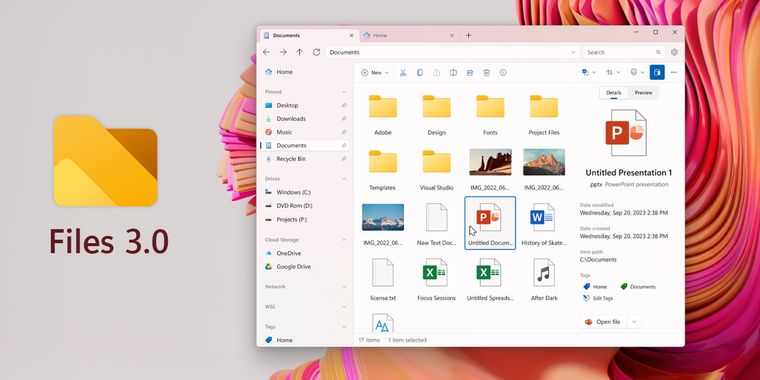Screen dimensions: 760x380
Task: Collapse the Drives sidebar section
Action: [x=344, y=179]
